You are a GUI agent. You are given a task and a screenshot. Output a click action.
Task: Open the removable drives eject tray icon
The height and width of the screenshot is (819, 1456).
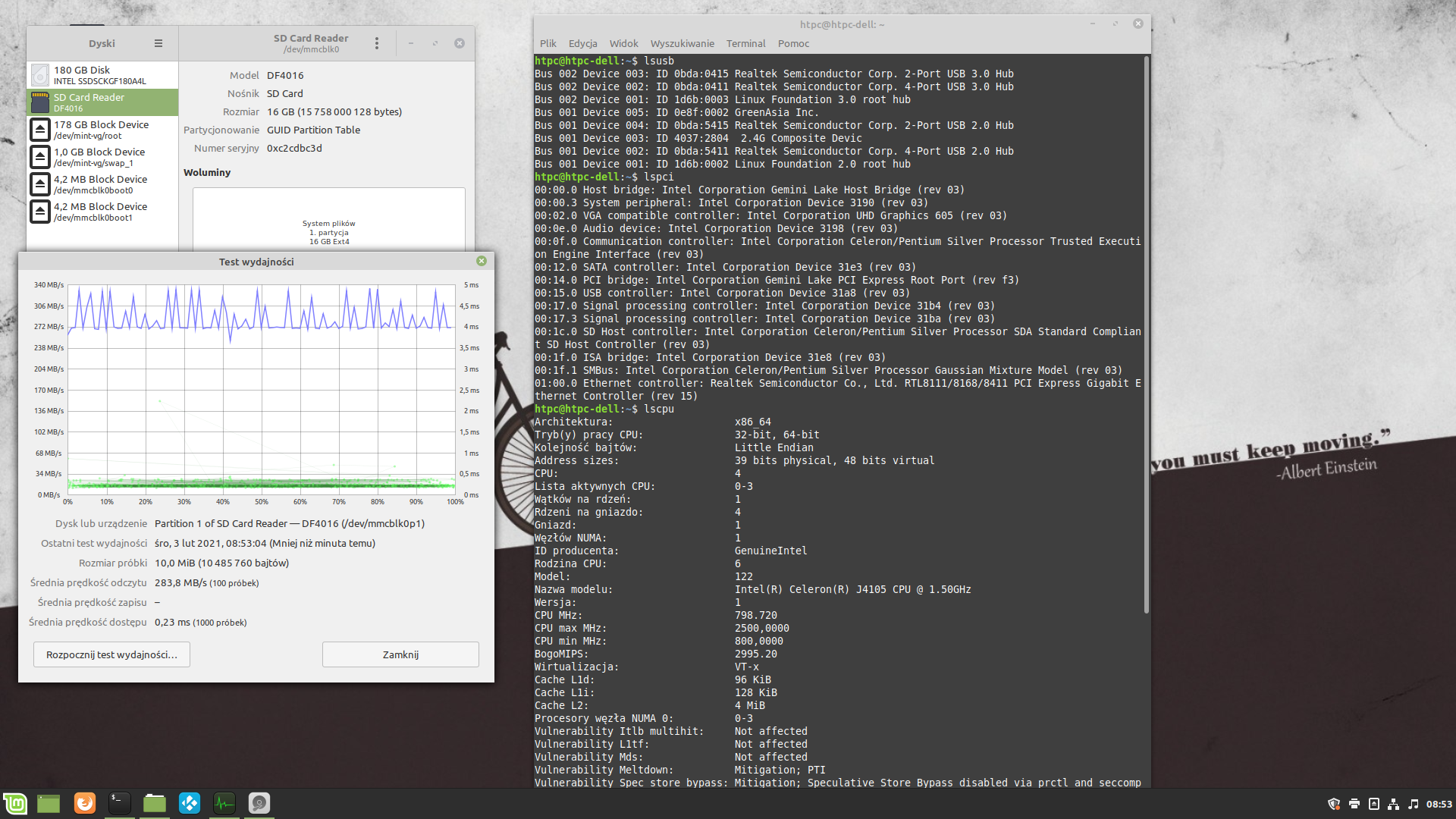click(x=1373, y=804)
